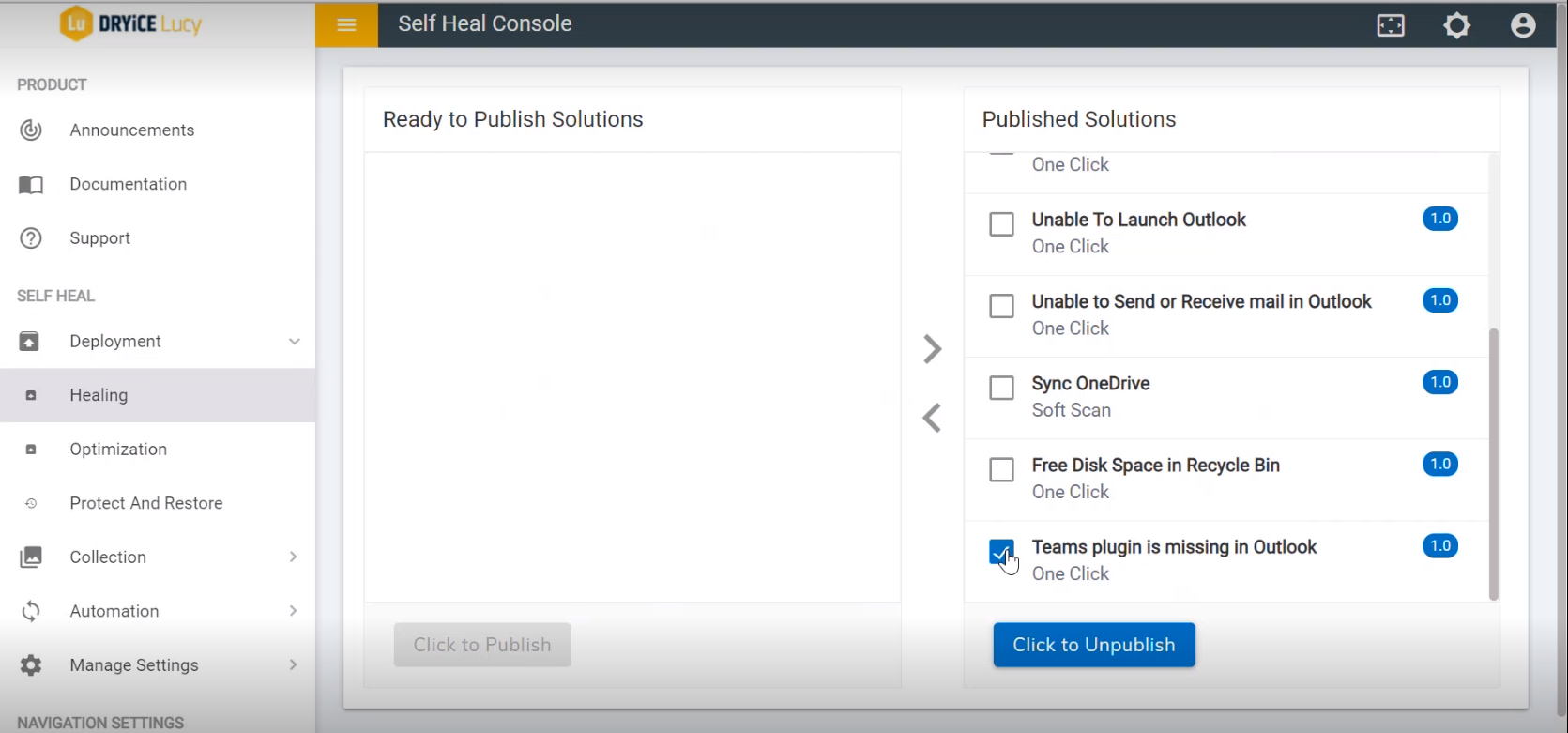Open the user account profile icon
The image size is (1568, 733).
point(1523,25)
